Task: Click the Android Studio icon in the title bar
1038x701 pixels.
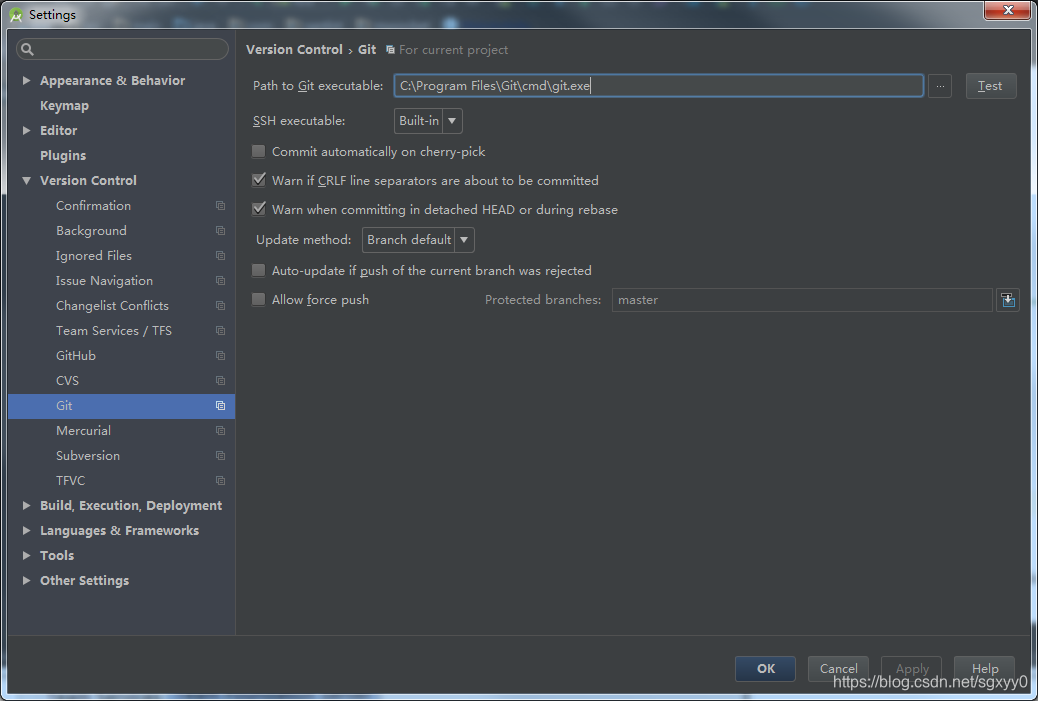Action: coord(16,15)
